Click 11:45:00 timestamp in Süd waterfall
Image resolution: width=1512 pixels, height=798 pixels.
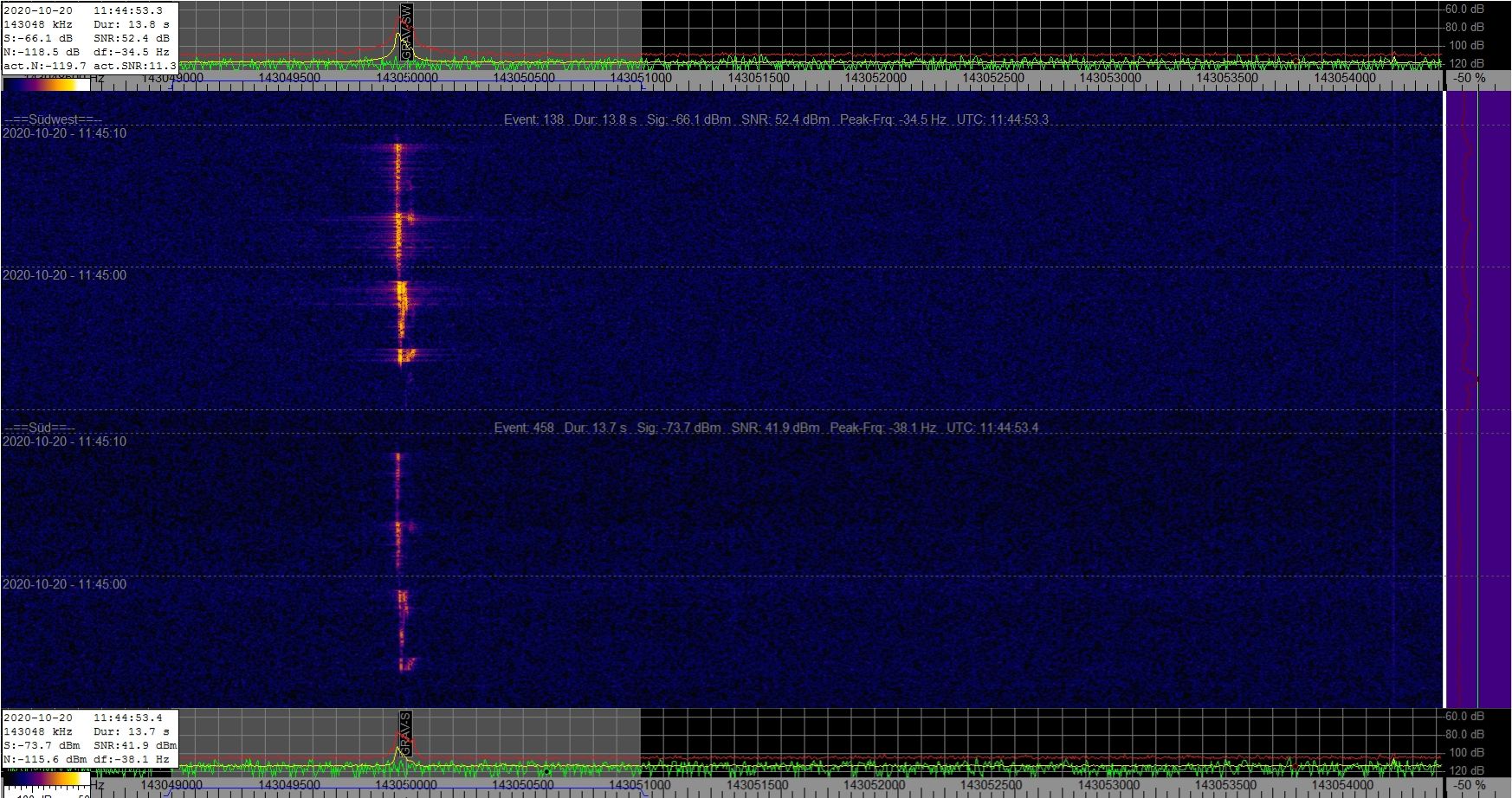64,584
